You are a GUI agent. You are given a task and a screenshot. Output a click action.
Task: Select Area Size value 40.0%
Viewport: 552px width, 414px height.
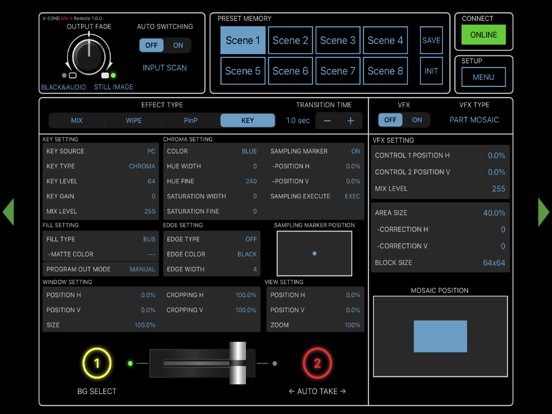click(494, 213)
